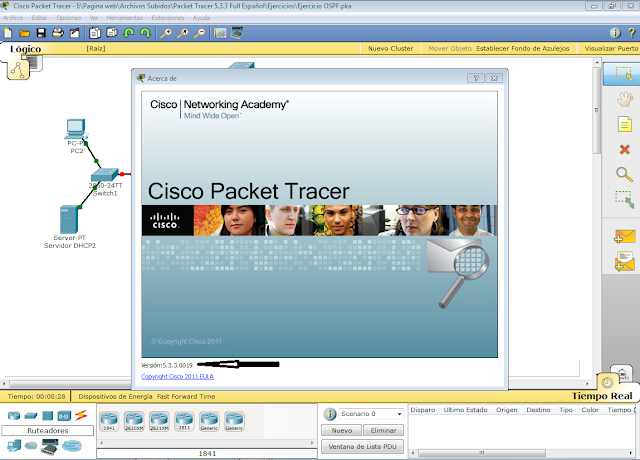Viewport: 640px width, 460px height.
Task: Click the Último Estado column header
Action: pos(465,410)
